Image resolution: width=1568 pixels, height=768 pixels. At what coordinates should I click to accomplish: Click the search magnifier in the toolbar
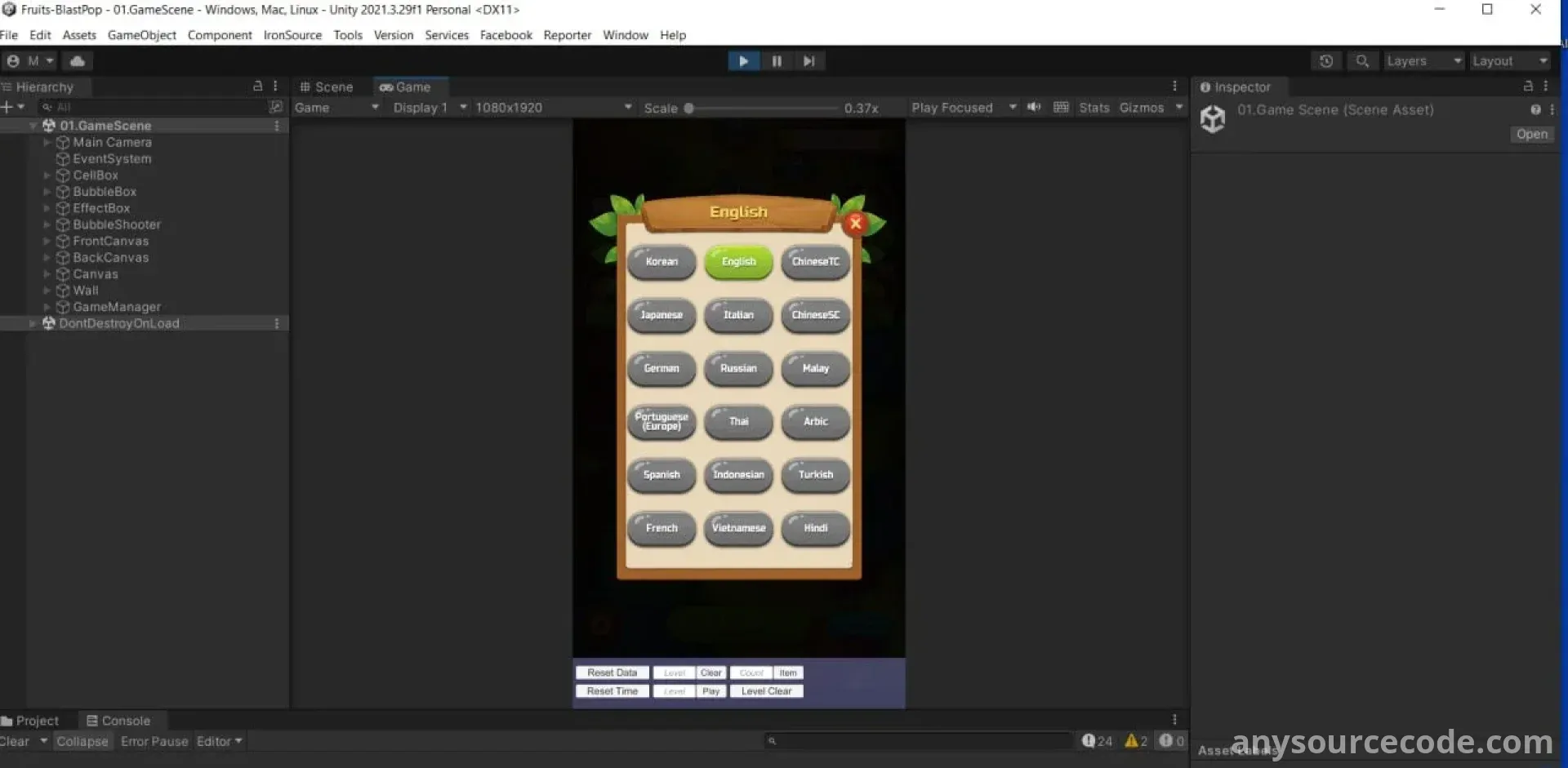1361,61
